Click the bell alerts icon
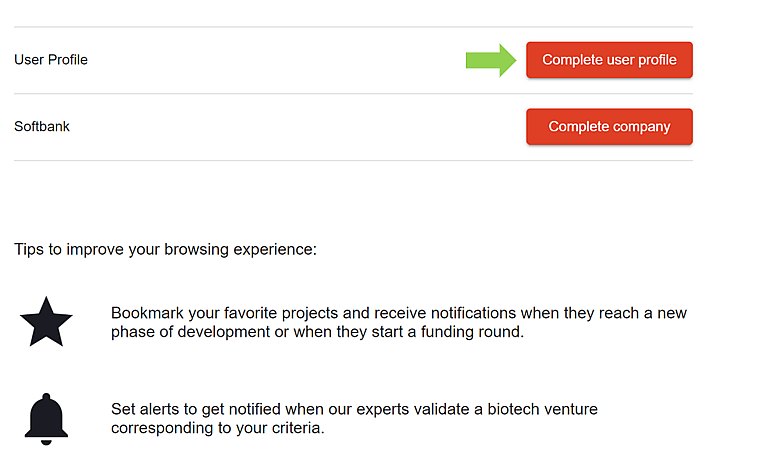Screen dimensions: 768x470 [x=46, y=419]
